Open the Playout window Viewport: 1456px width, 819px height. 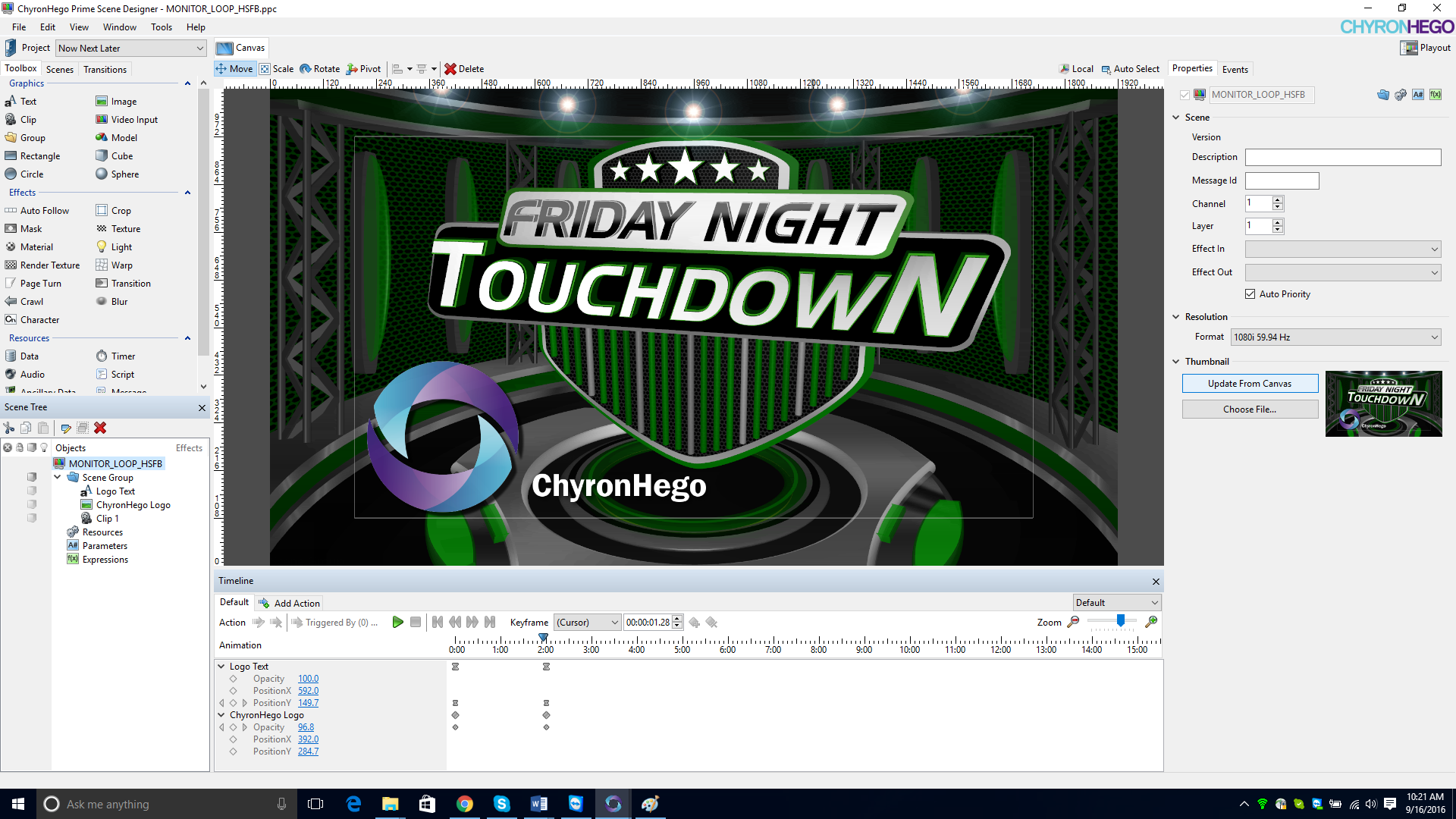(x=1425, y=48)
